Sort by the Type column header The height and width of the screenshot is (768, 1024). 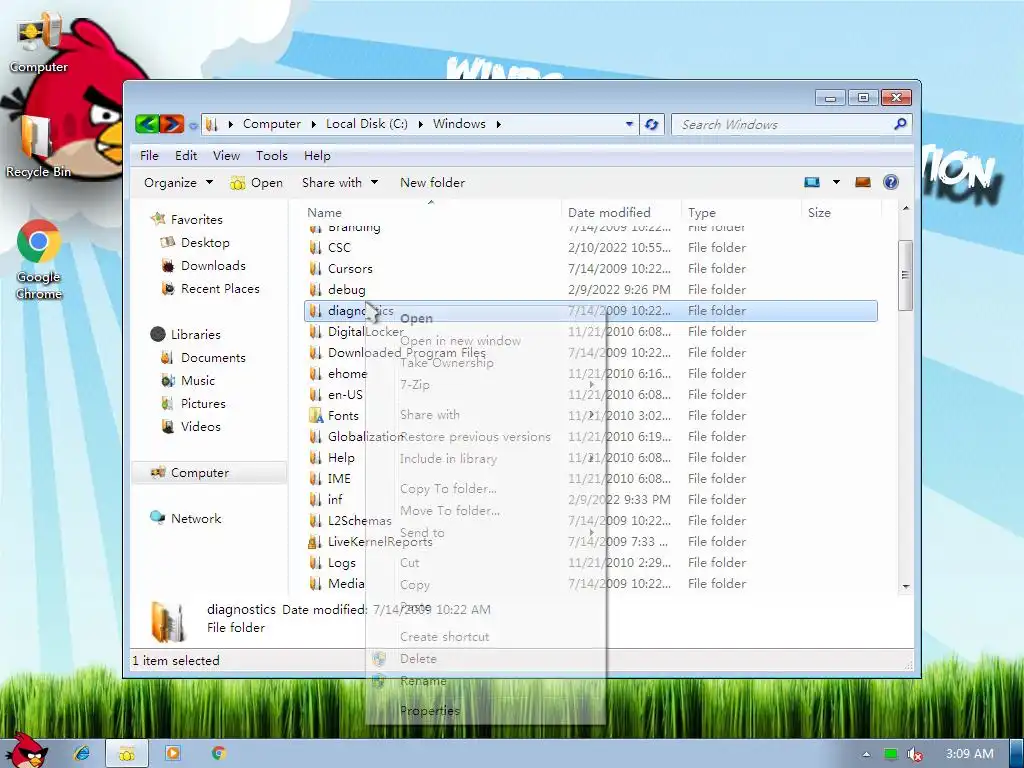click(741, 212)
